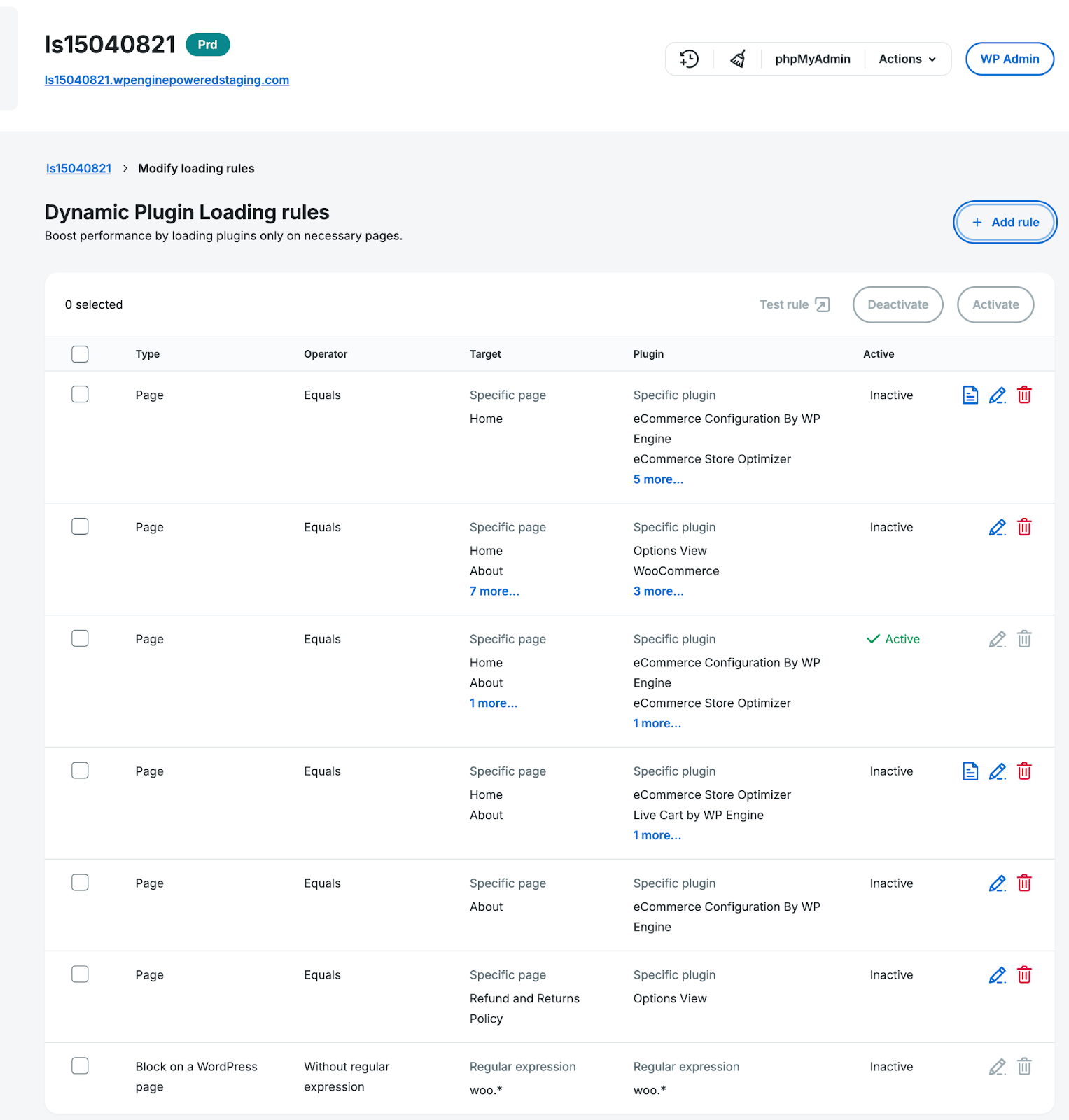This screenshot has width=1069, height=1120.
Task: Delete the About page eCommerce Configuration rule
Action: click(x=1024, y=883)
